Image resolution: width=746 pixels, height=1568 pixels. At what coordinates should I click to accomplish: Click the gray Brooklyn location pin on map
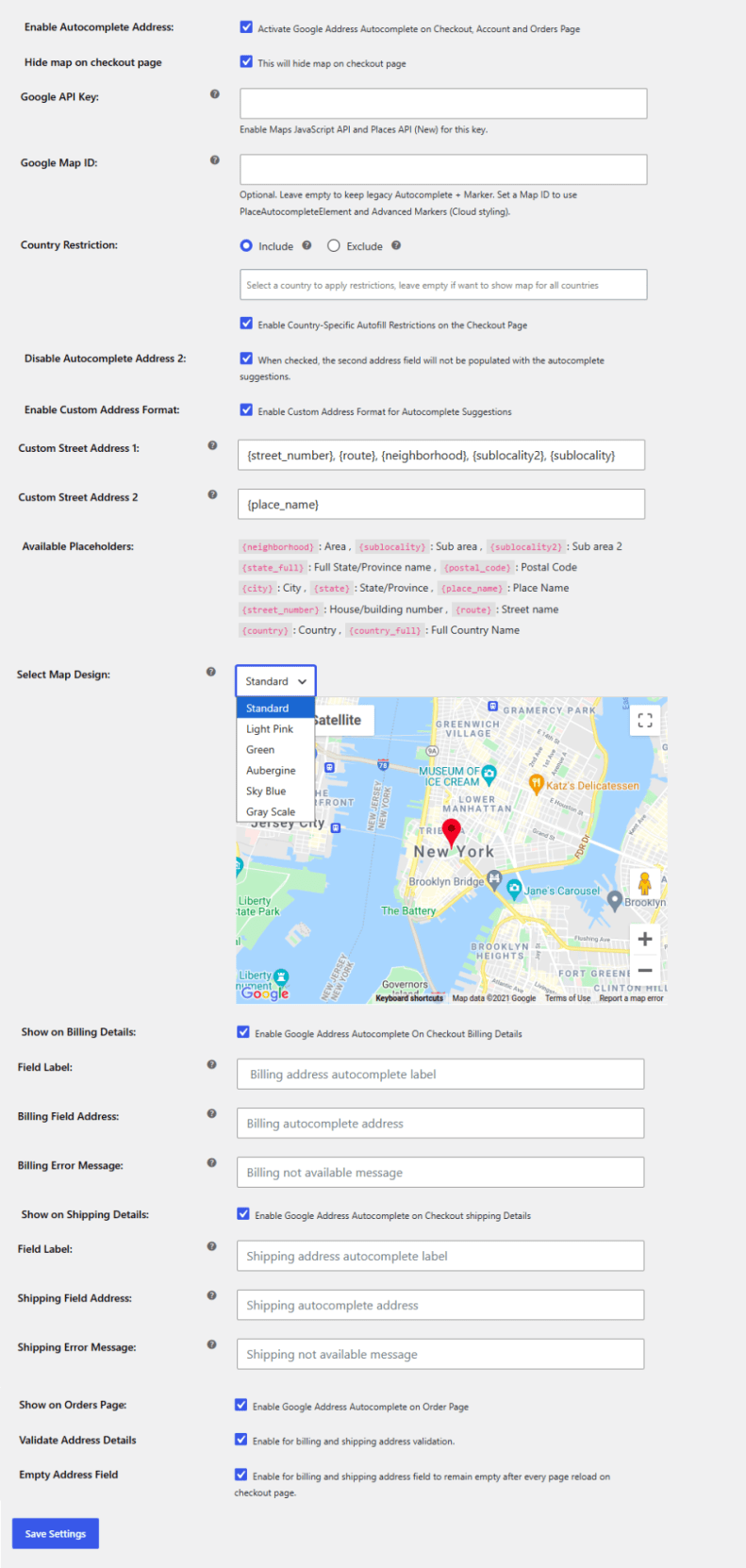coord(615,900)
